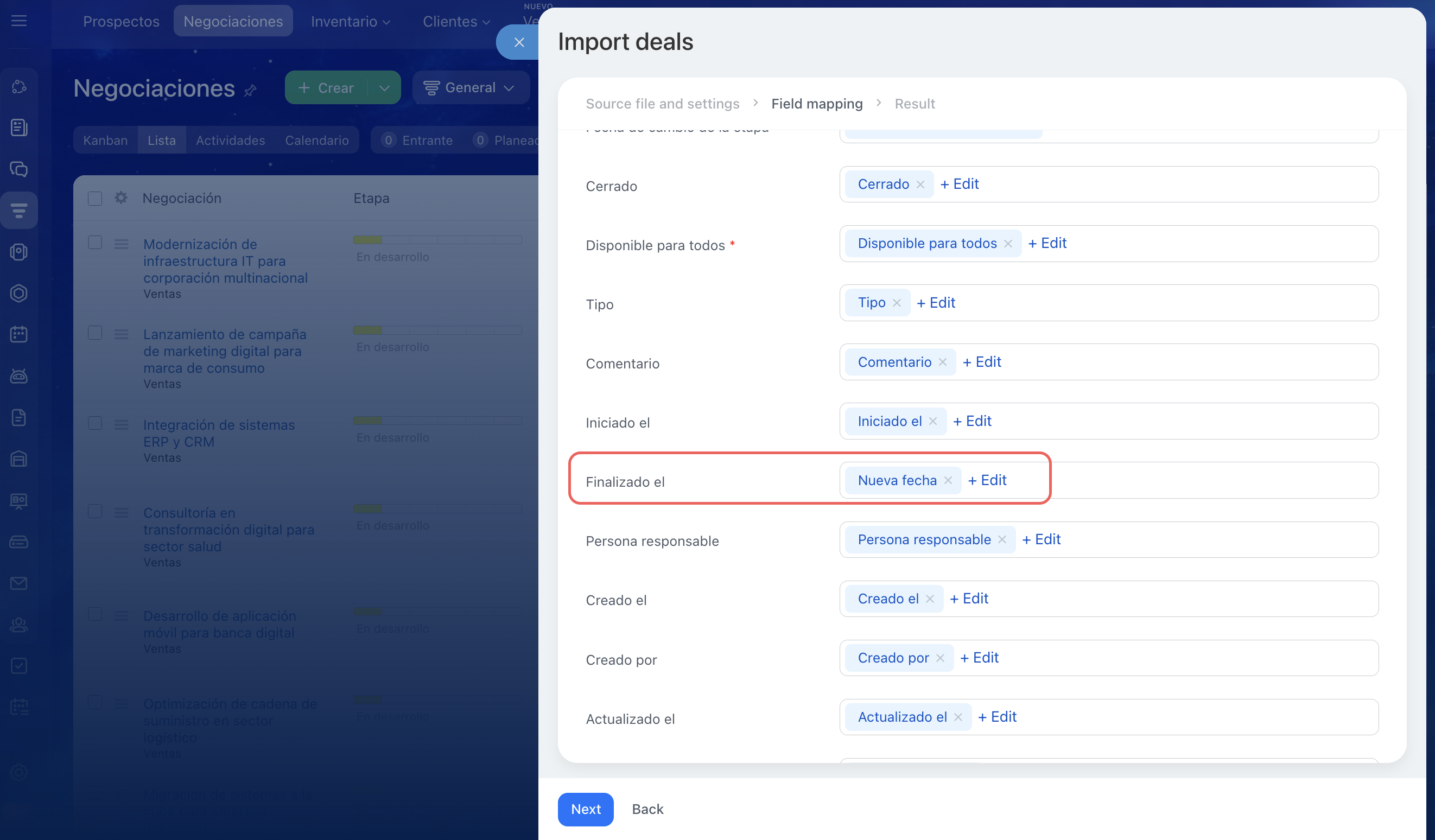1435x840 pixels.
Task: Go to Source file and settings step
Action: pyautogui.click(x=662, y=104)
